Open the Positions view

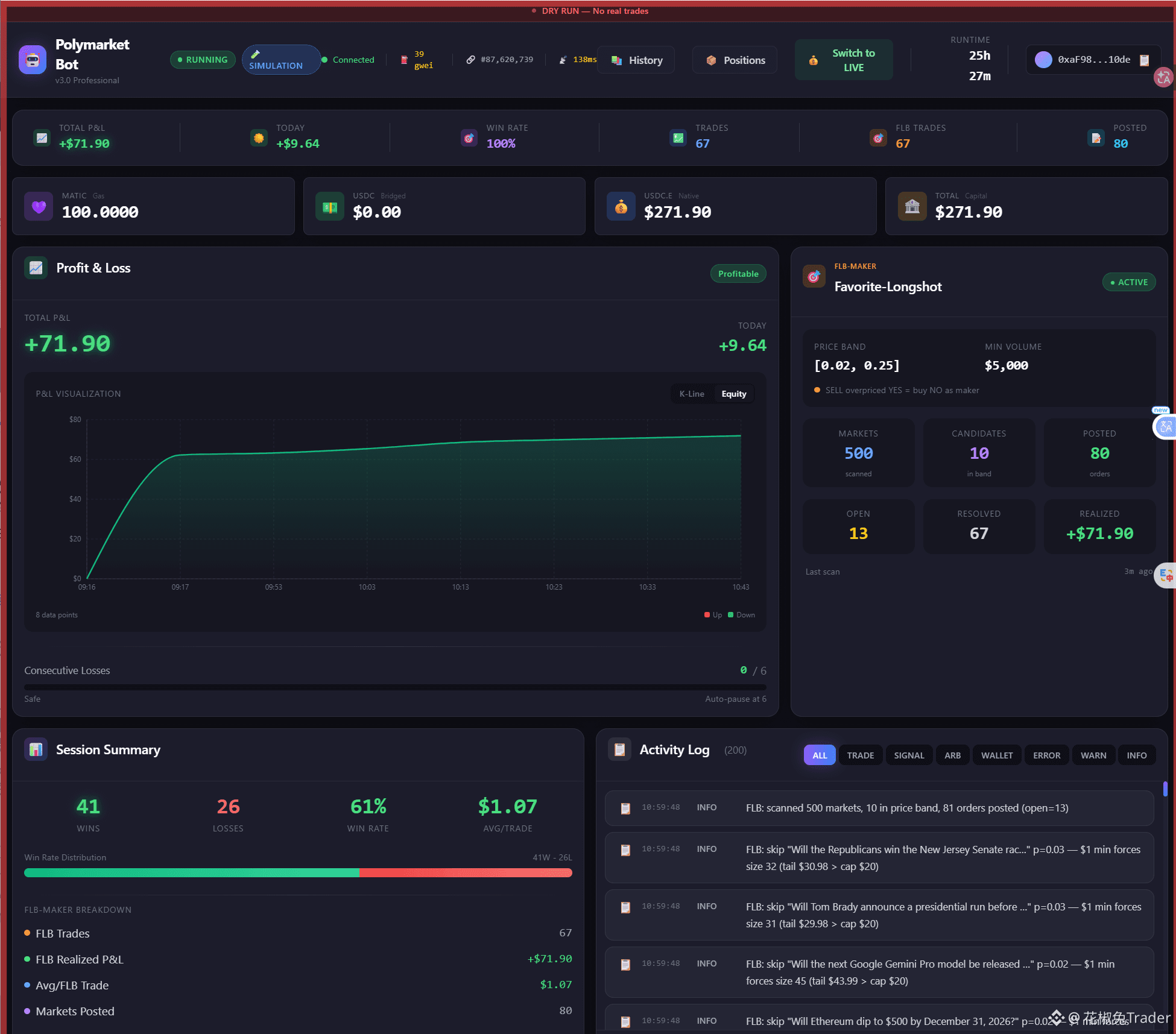point(735,60)
